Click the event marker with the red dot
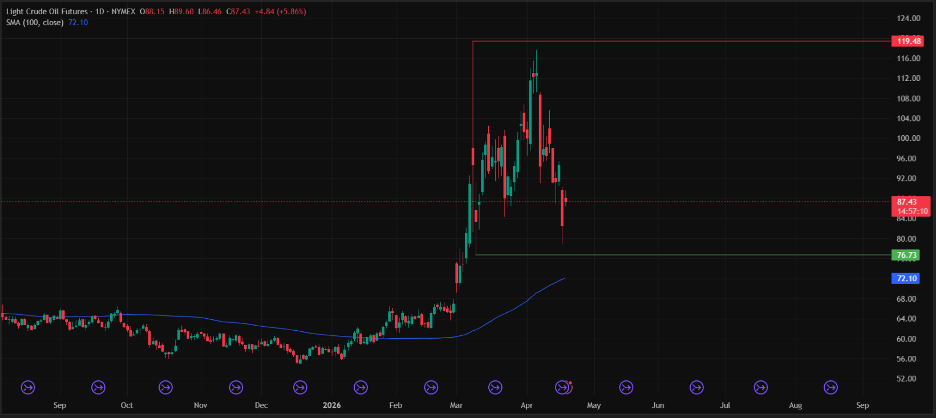The image size is (936, 418). tap(563, 386)
